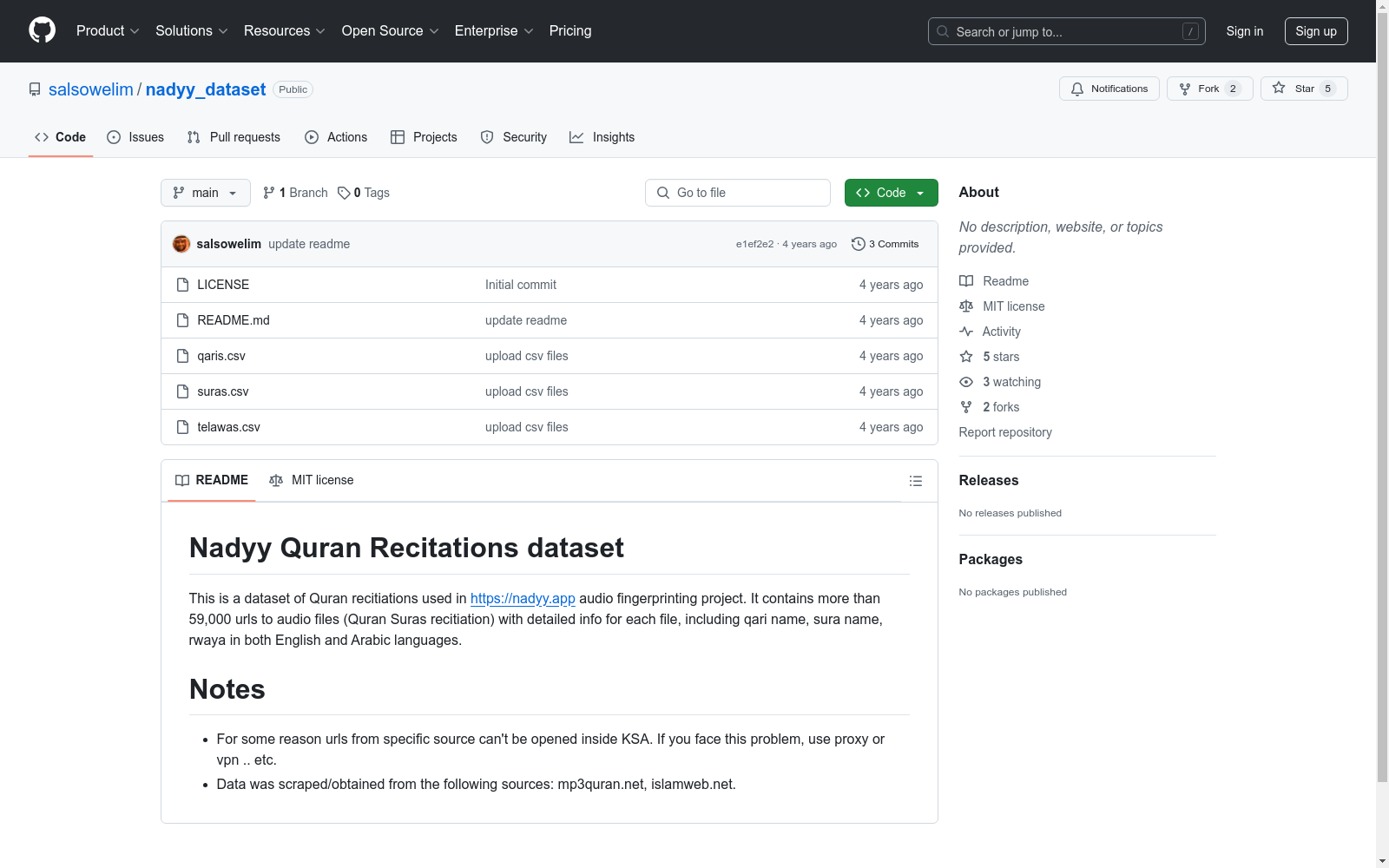Click the magnifier icon in the search bar
Image resolution: width=1389 pixels, height=868 pixels.
coord(943,31)
